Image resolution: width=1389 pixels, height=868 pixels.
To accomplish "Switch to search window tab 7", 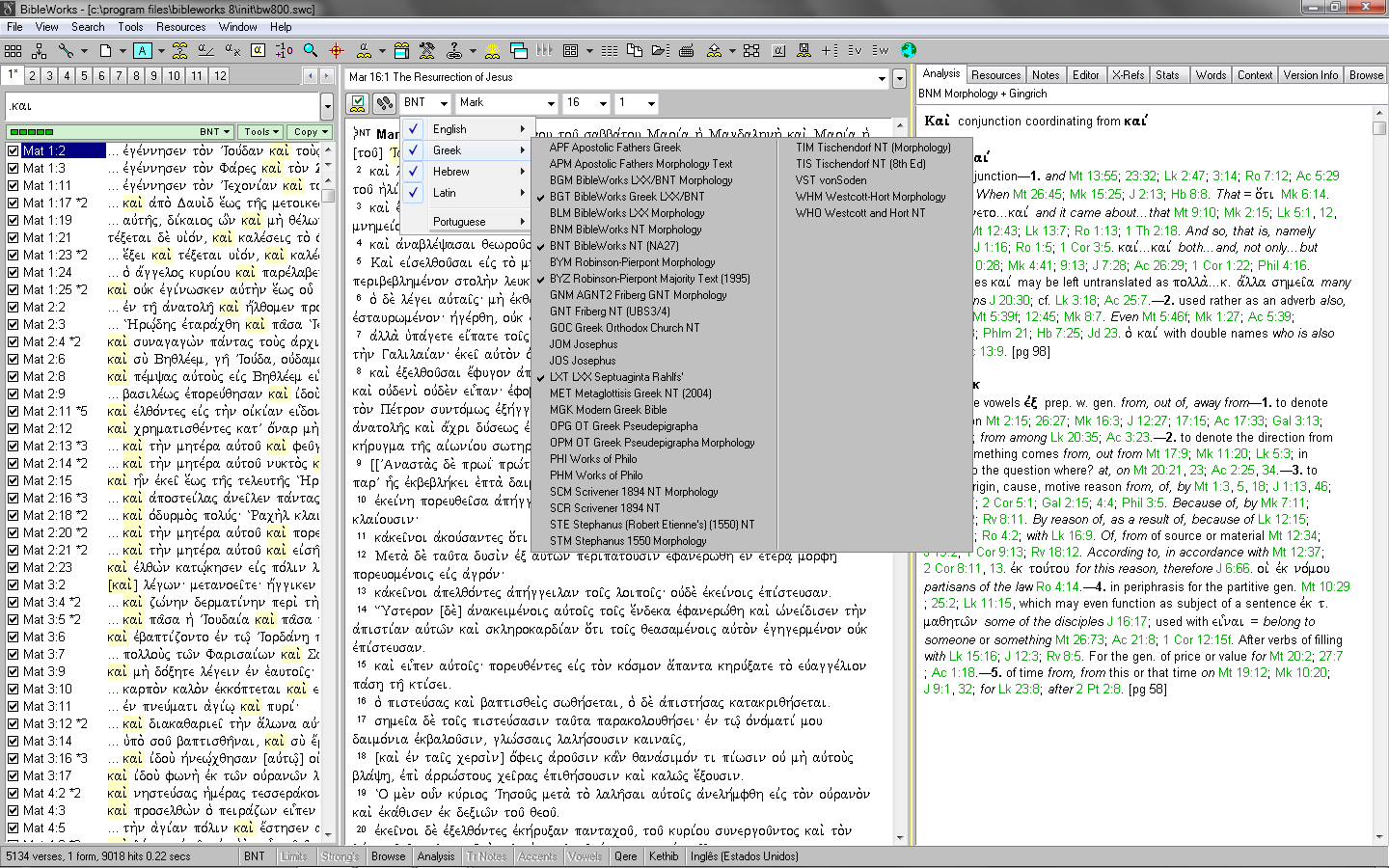I will point(119,75).
